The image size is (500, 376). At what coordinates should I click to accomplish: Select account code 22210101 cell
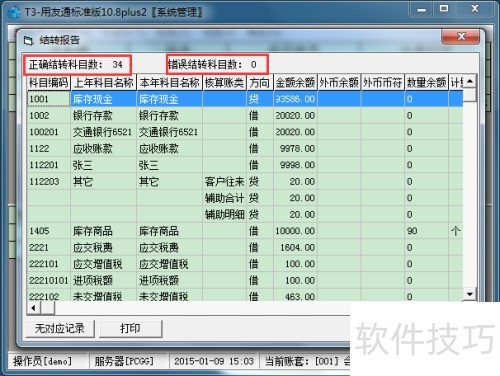click(49, 281)
